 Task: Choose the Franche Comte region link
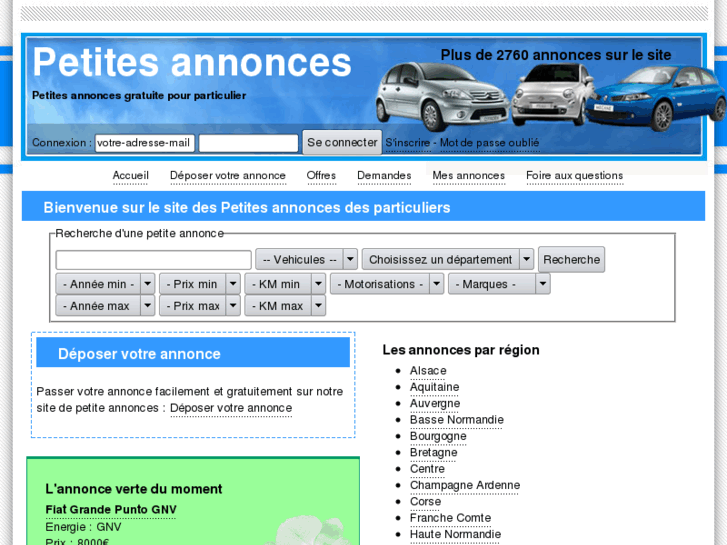[x=450, y=518]
